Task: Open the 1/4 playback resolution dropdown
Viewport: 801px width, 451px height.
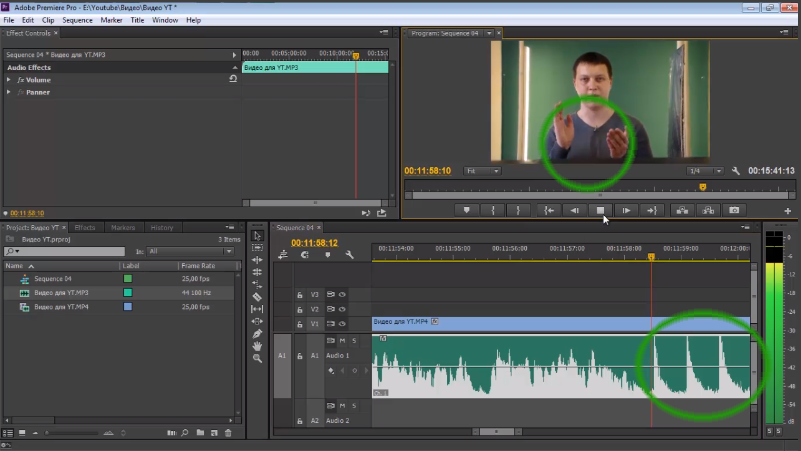Action: coord(704,171)
